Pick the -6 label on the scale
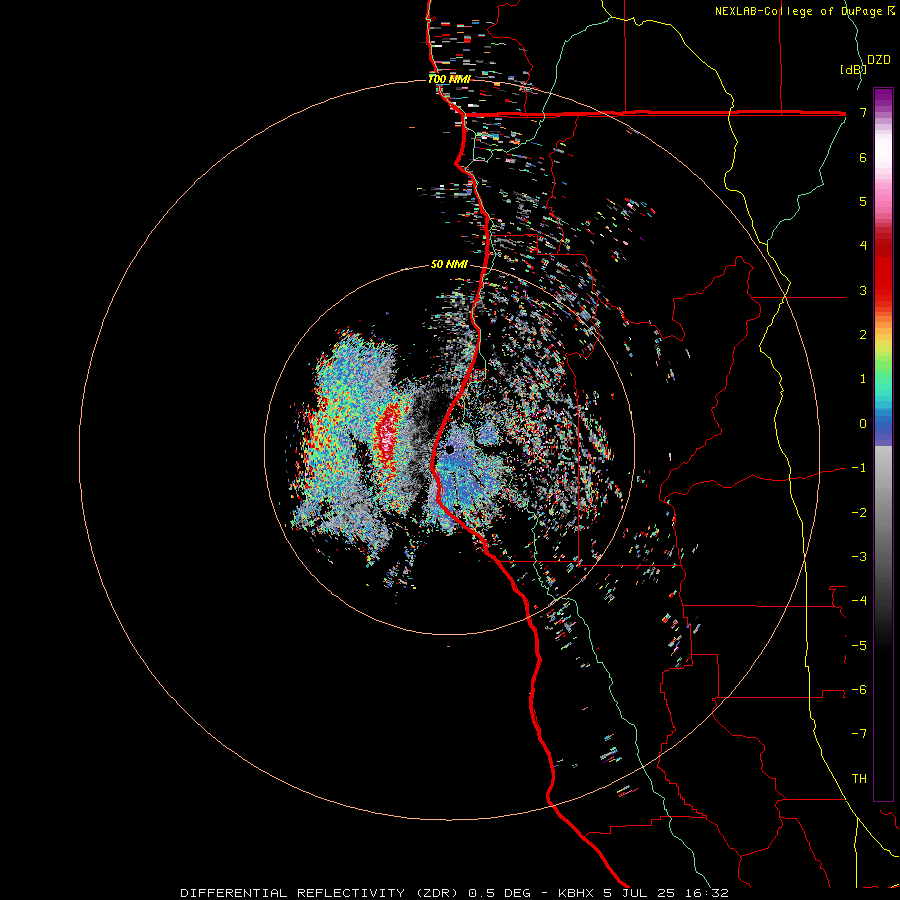 point(859,690)
